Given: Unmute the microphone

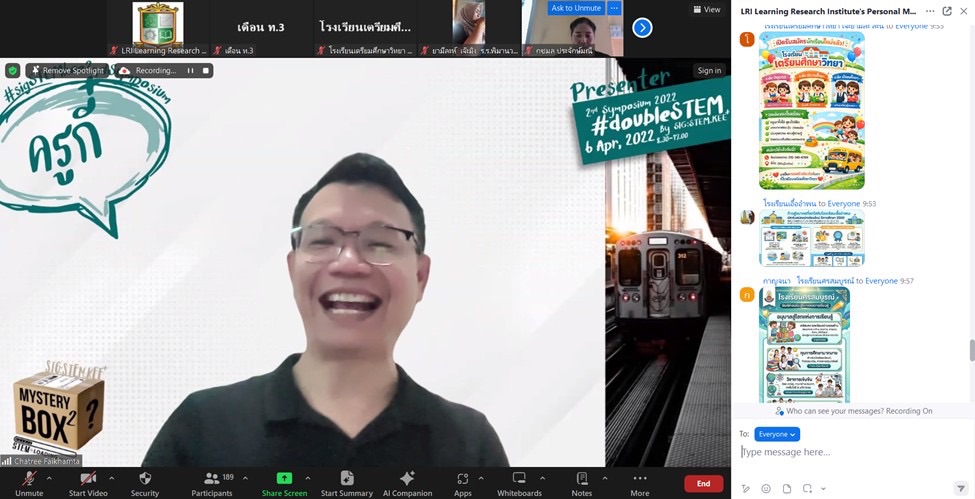Looking at the screenshot, I should [29, 479].
